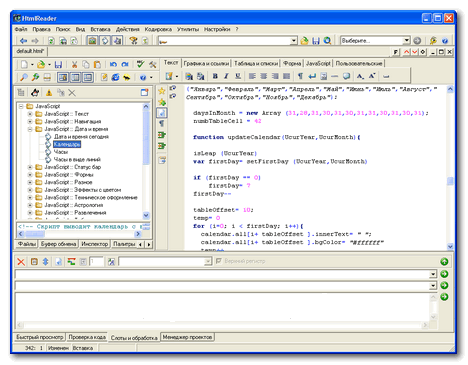
Task: Switch to 'Менеджер проектов' tab
Action: point(187,337)
